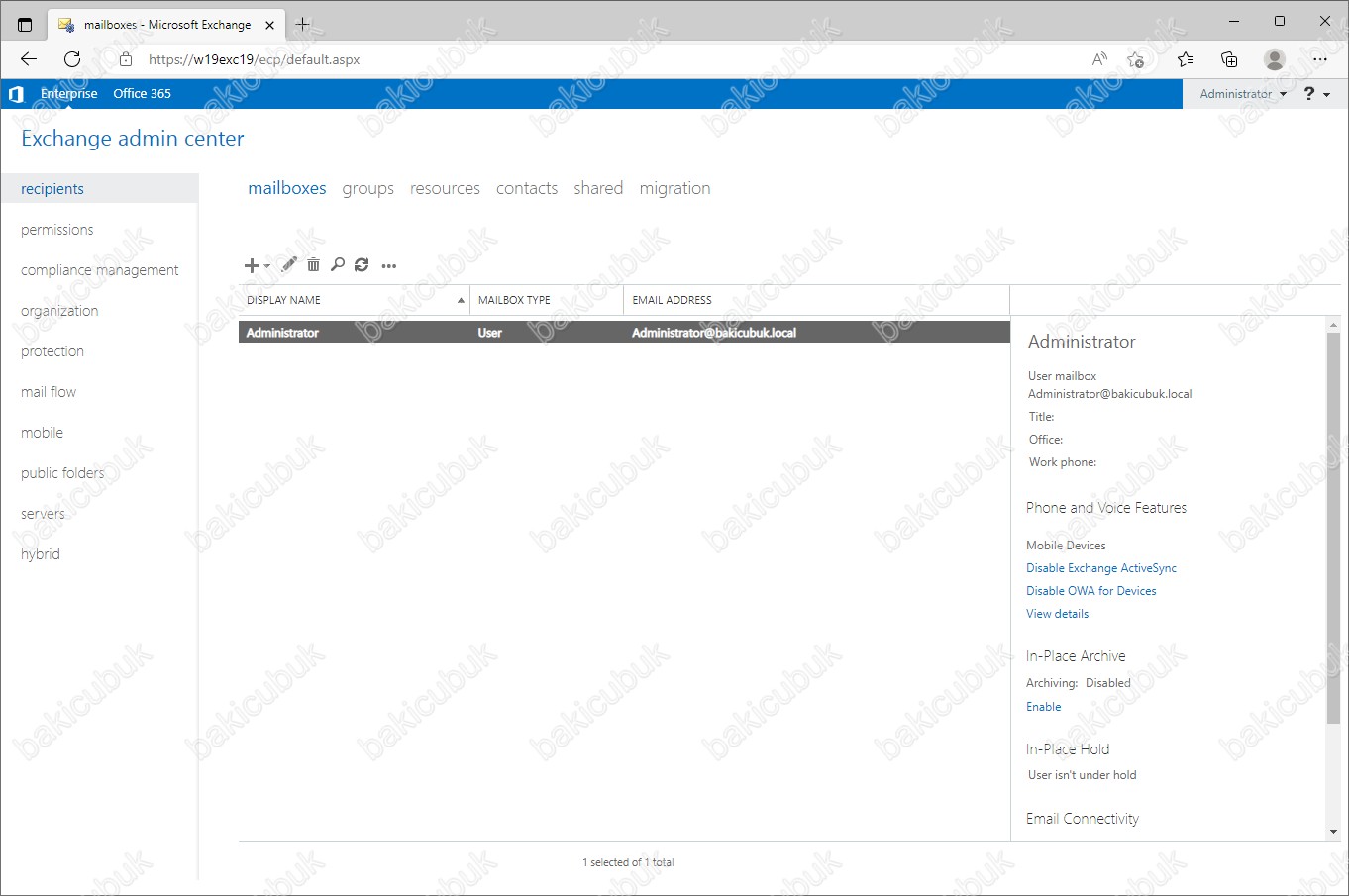Open the resources tab
This screenshot has width=1349, height=896.
point(445,188)
